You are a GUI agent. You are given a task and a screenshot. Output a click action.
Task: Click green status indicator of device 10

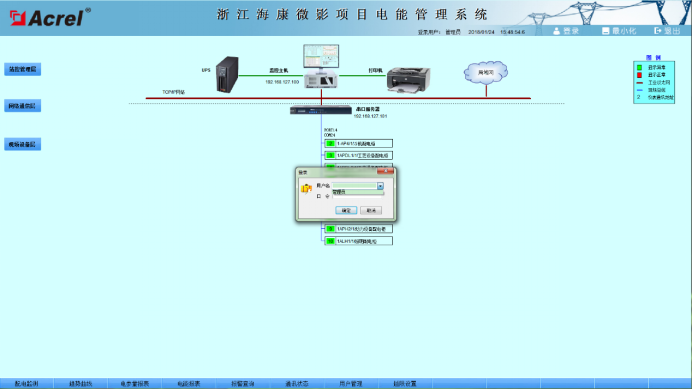(330, 241)
